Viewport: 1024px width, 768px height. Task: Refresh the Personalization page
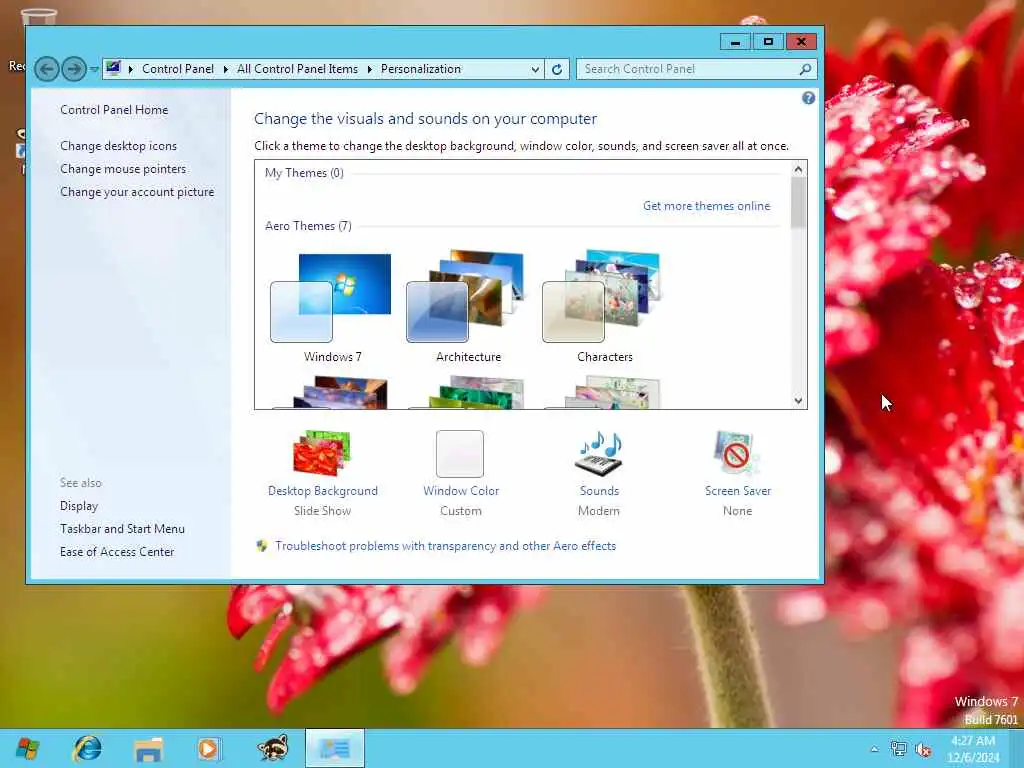click(x=557, y=69)
